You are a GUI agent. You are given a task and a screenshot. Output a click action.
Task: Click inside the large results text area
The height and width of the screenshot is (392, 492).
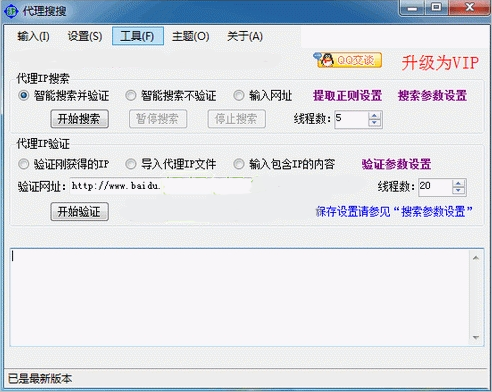tap(239, 297)
